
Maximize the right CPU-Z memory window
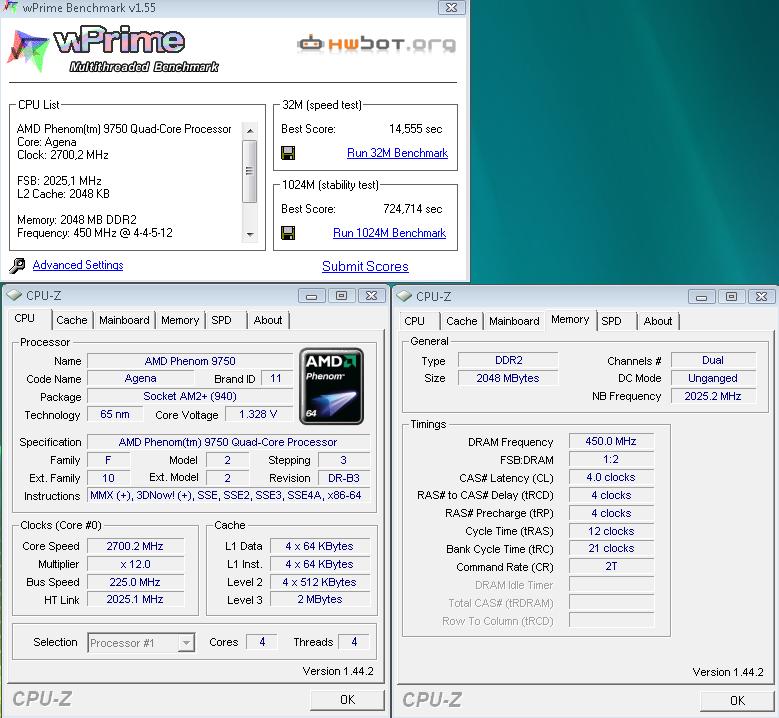[x=731, y=297]
